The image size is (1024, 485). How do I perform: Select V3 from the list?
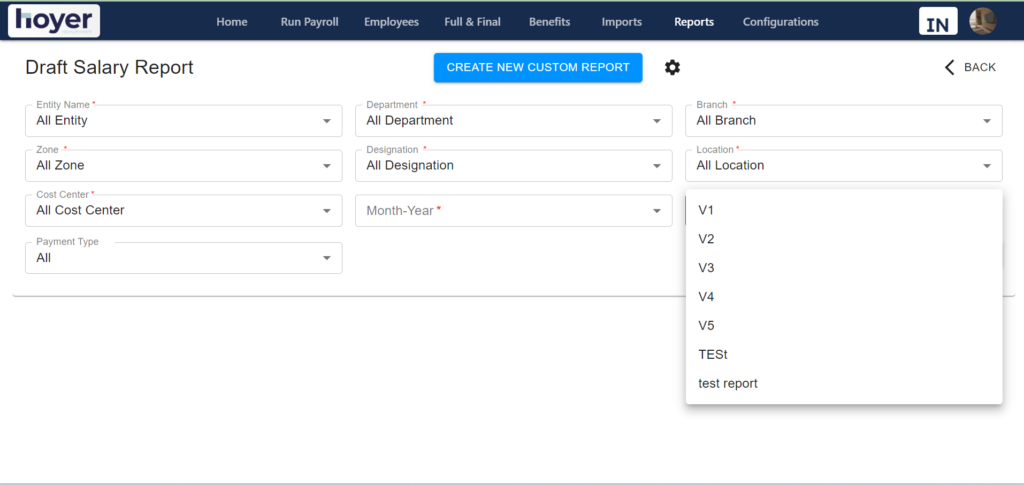pyautogui.click(x=844, y=268)
